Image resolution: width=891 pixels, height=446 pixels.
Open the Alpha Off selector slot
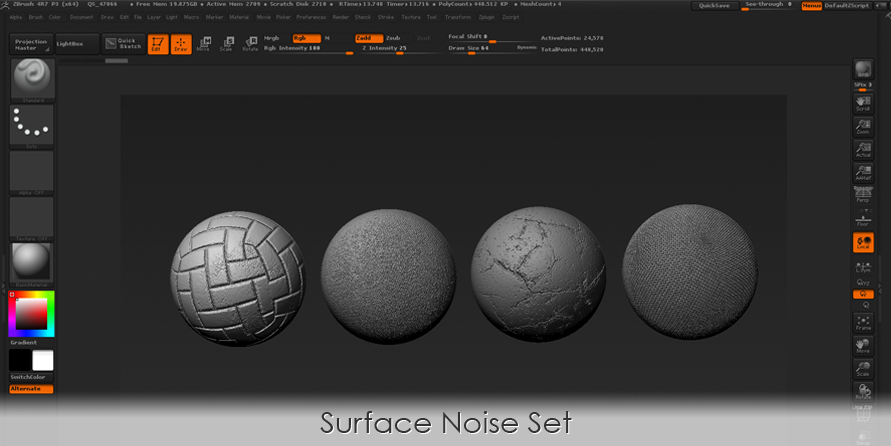pos(32,171)
